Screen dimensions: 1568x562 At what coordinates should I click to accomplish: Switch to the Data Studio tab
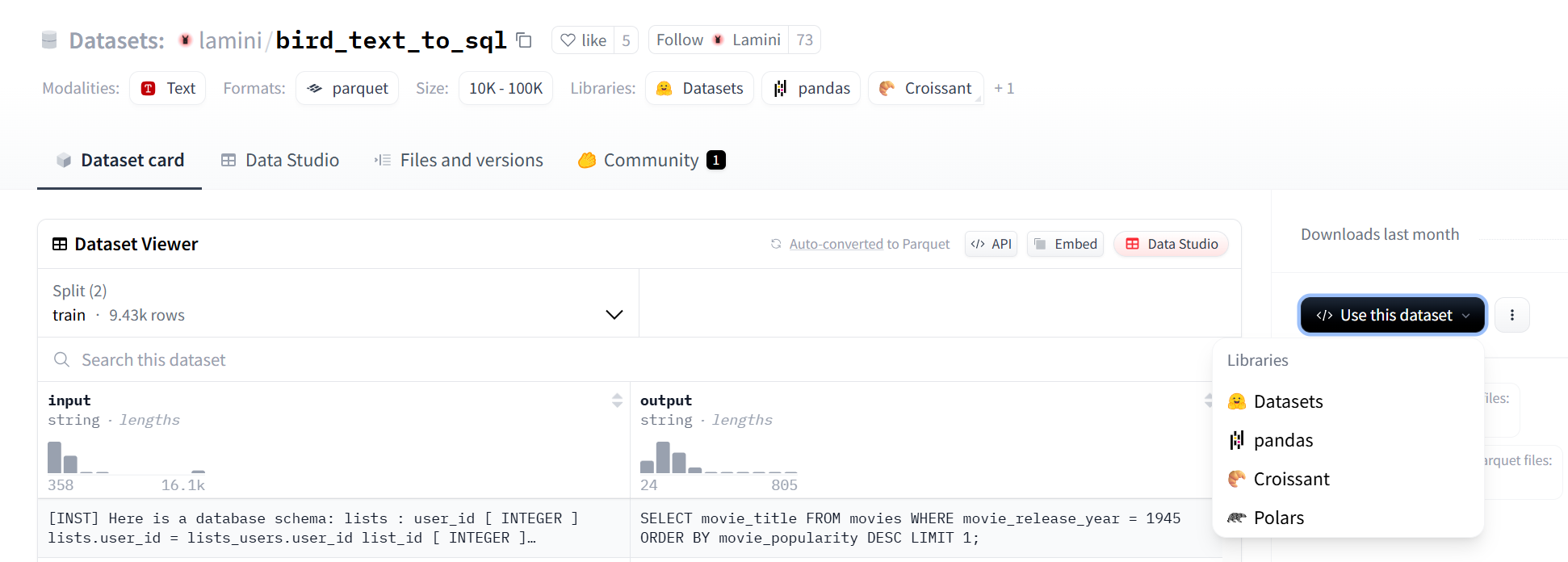279,160
